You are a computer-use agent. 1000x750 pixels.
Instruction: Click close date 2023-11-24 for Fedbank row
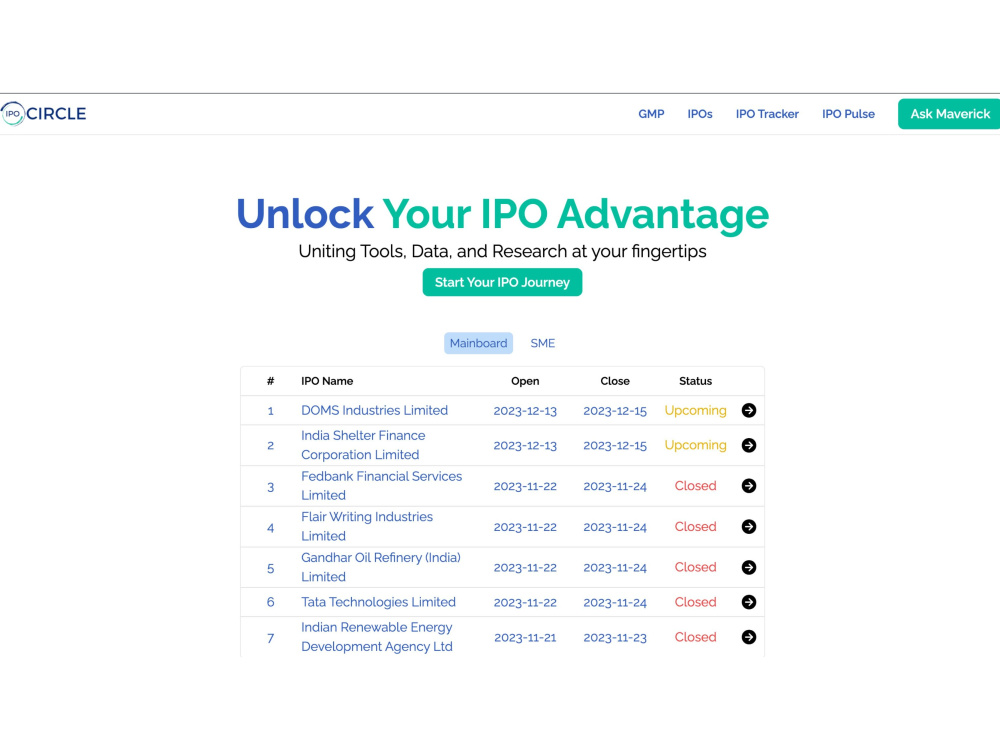click(x=615, y=486)
